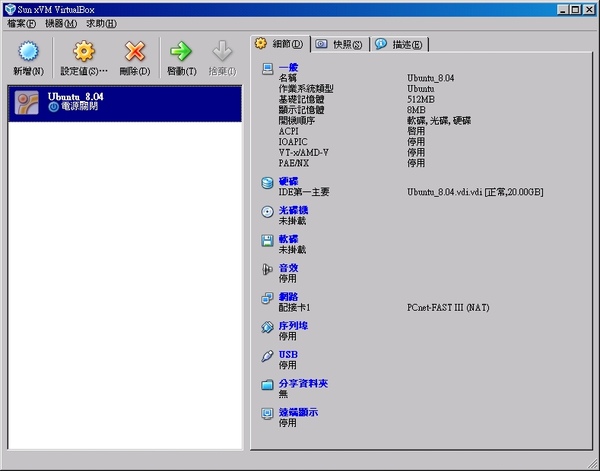Click the power-off status icon under Ubuntu_8.04
The image size is (600, 471).
54,107
